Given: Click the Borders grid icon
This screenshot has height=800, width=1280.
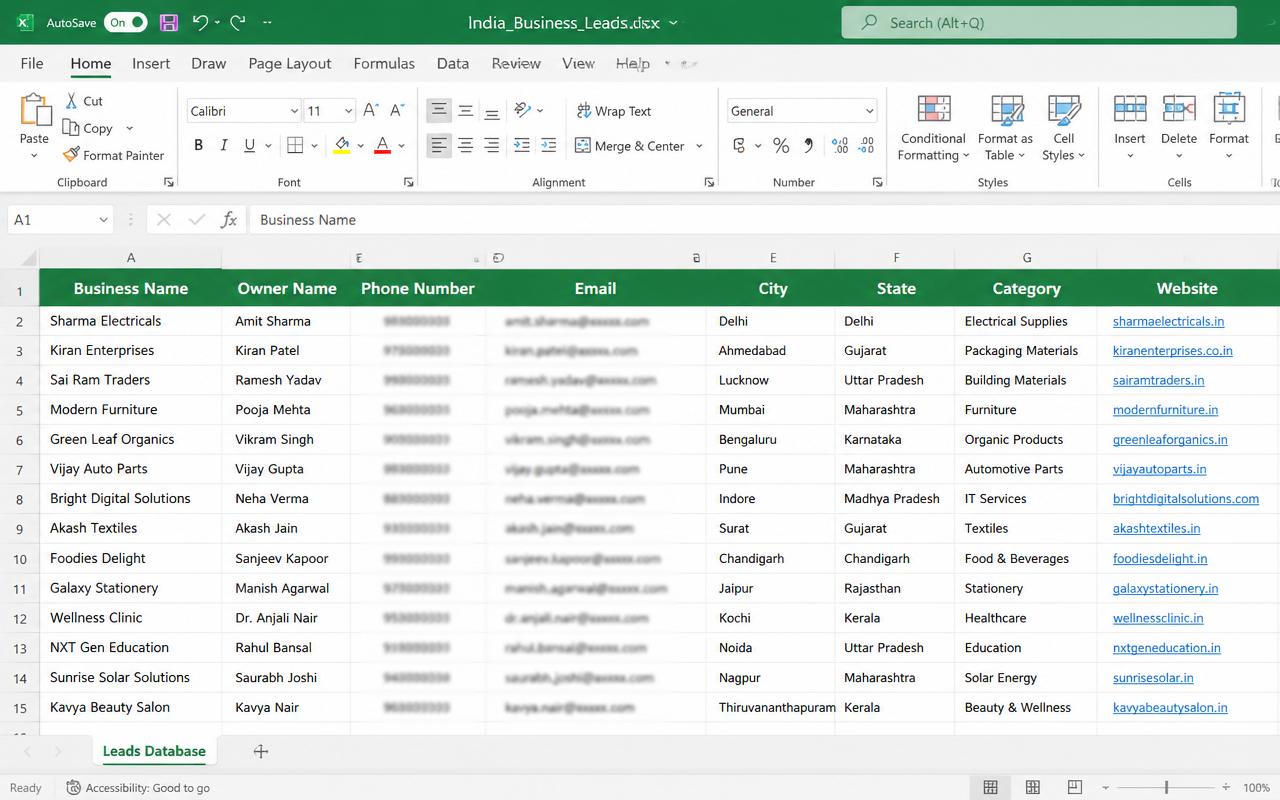Looking at the screenshot, I should 295,146.
